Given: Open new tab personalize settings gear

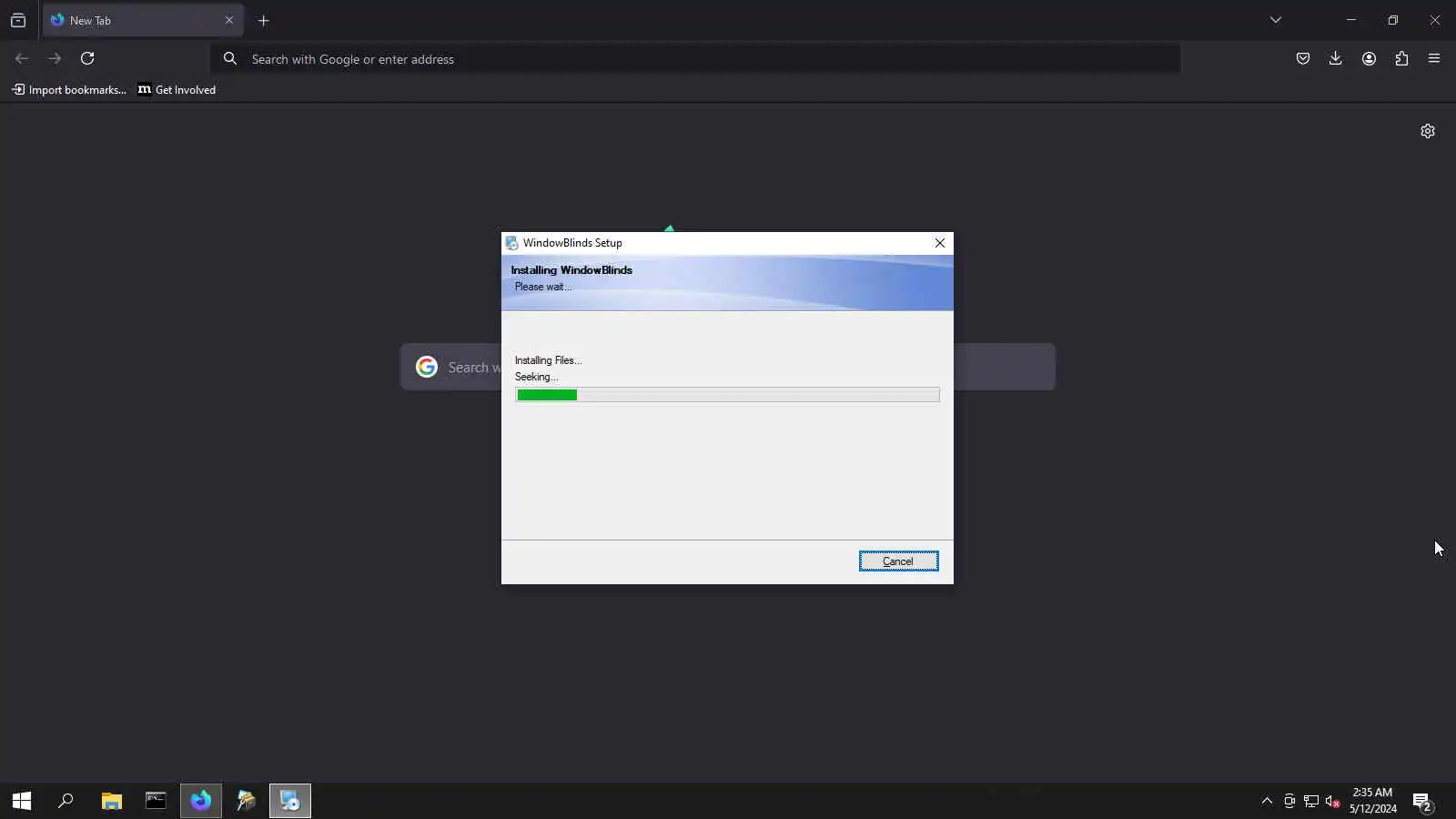Looking at the screenshot, I should (x=1428, y=131).
